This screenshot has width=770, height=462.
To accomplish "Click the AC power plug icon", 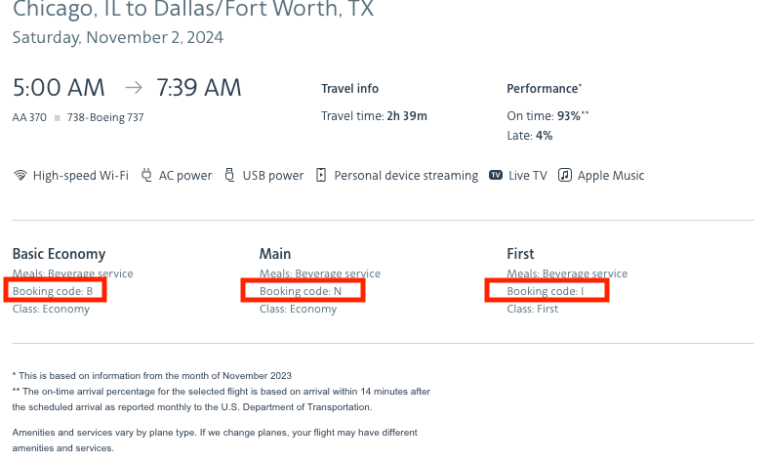I will (x=147, y=176).
